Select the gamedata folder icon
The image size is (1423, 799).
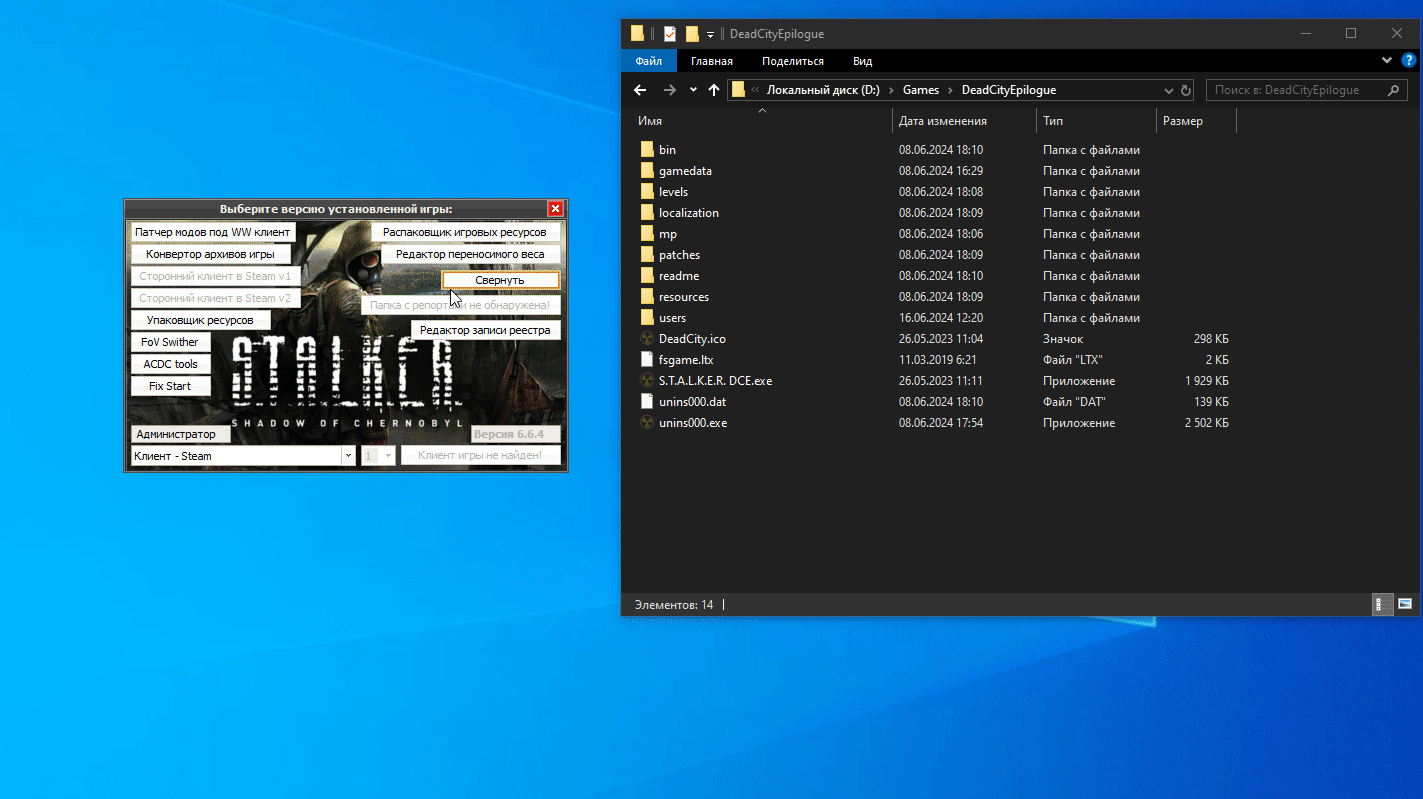[x=647, y=171]
